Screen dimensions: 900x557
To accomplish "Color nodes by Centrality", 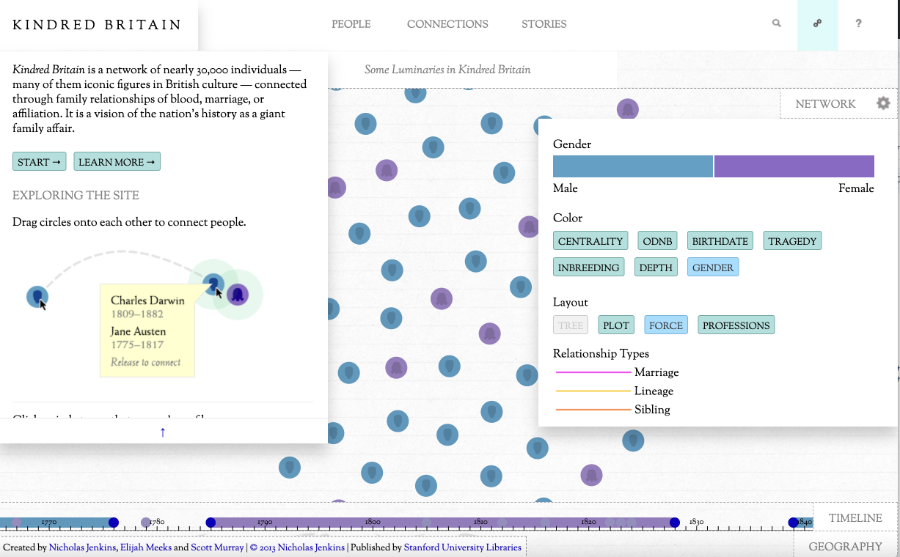I will pos(590,241).
